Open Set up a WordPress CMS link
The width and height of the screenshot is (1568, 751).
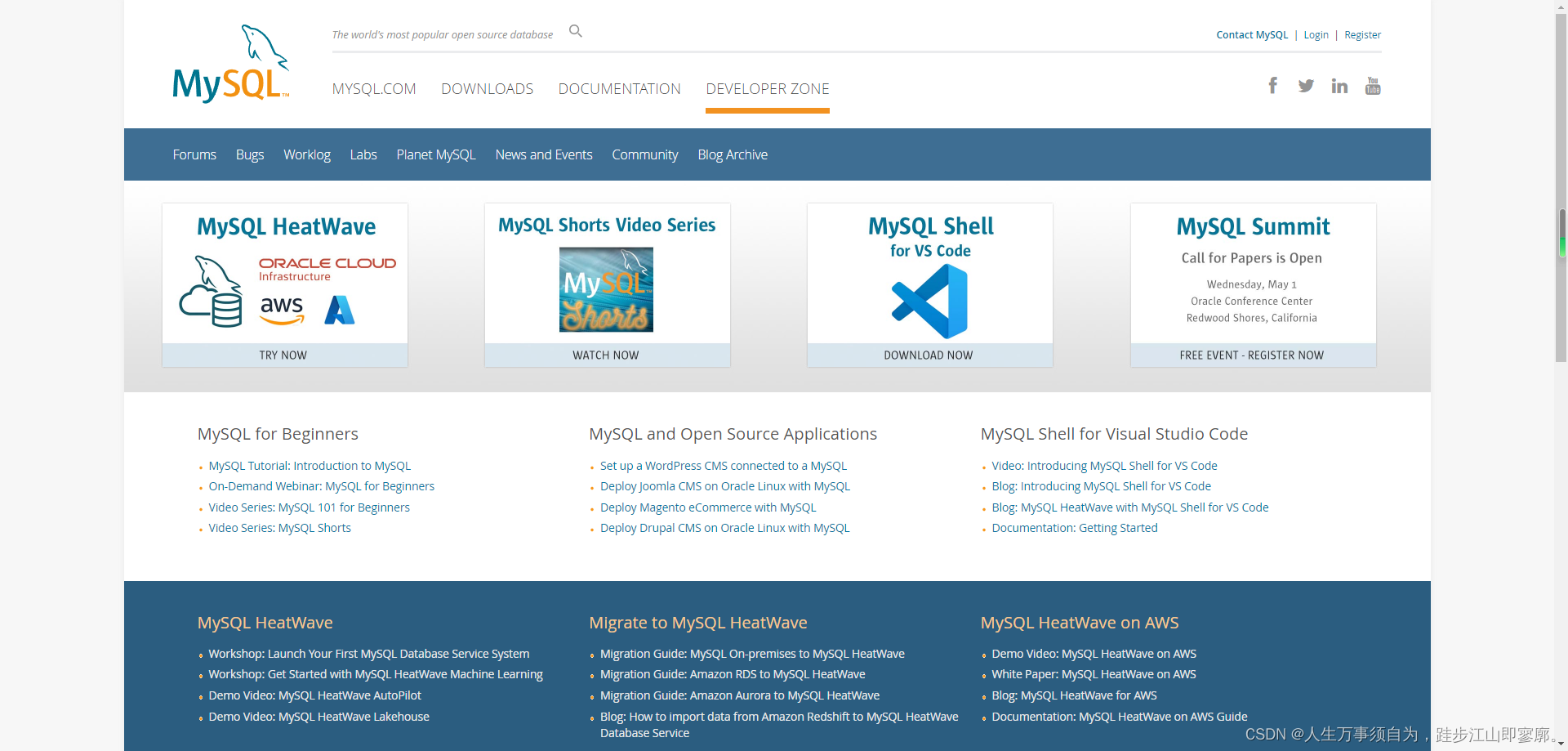pyautogui.click(x=724, y=466)
